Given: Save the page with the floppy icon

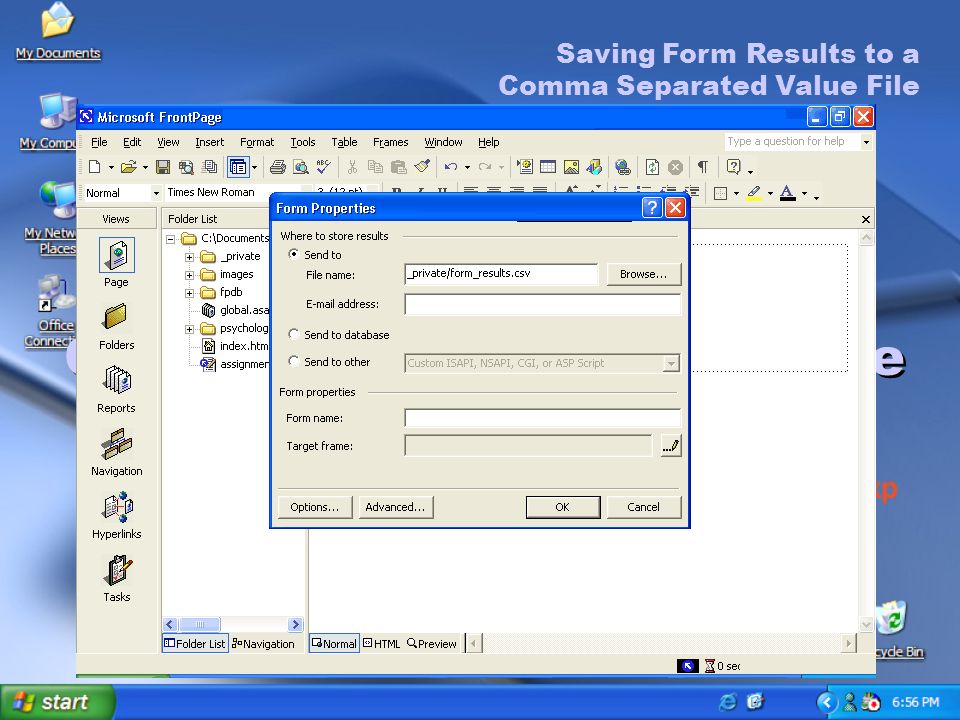Looking at the screenshot, I should tap(163, 167).
